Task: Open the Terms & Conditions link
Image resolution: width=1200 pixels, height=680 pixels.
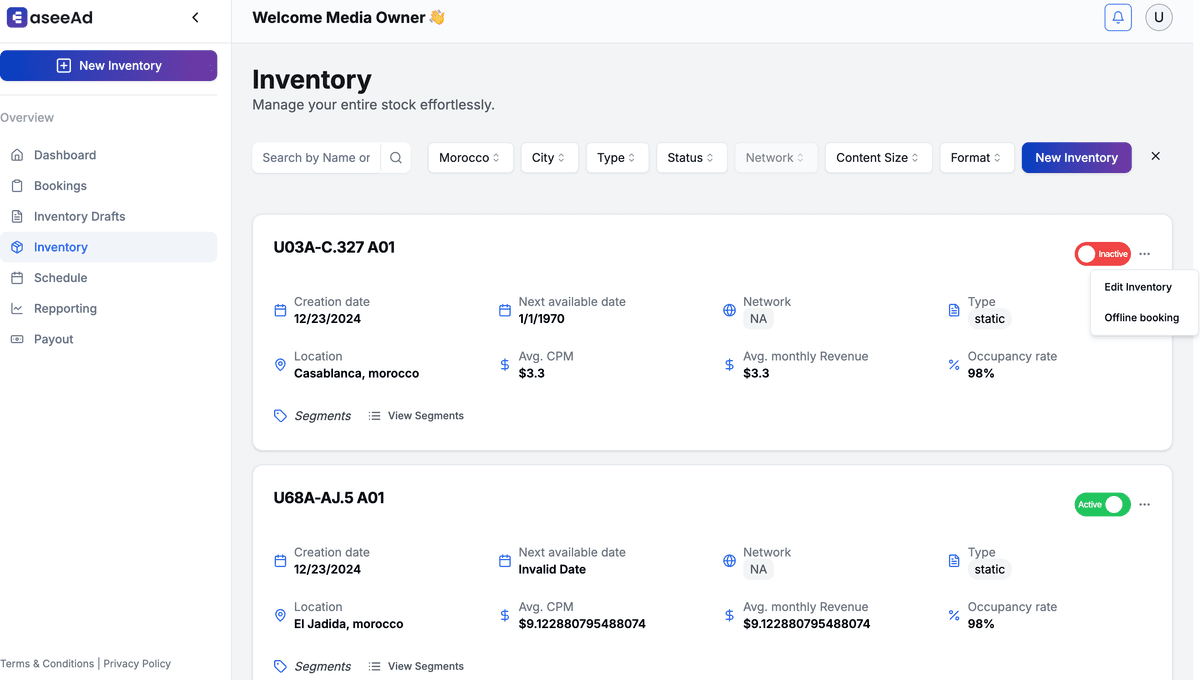Action: pyautogui.click(x=47, y=664)
